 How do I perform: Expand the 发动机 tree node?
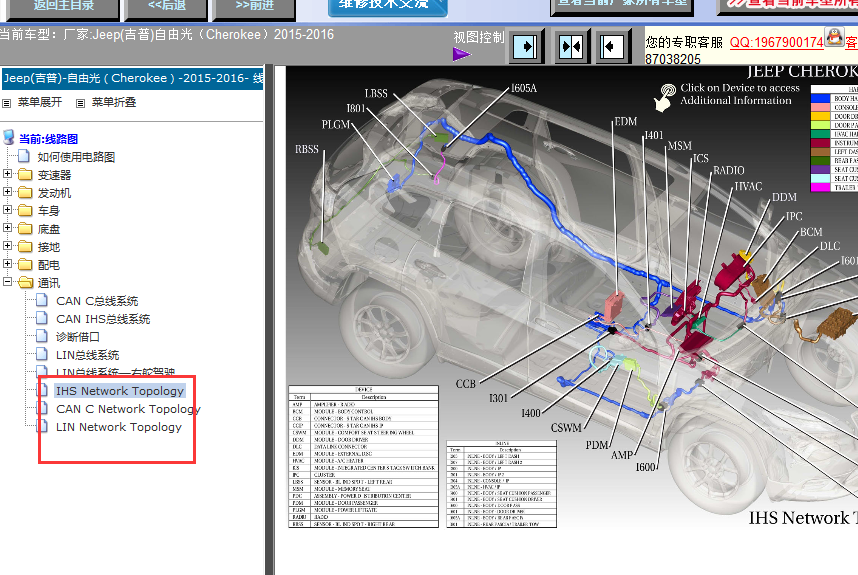pos(7,192)
